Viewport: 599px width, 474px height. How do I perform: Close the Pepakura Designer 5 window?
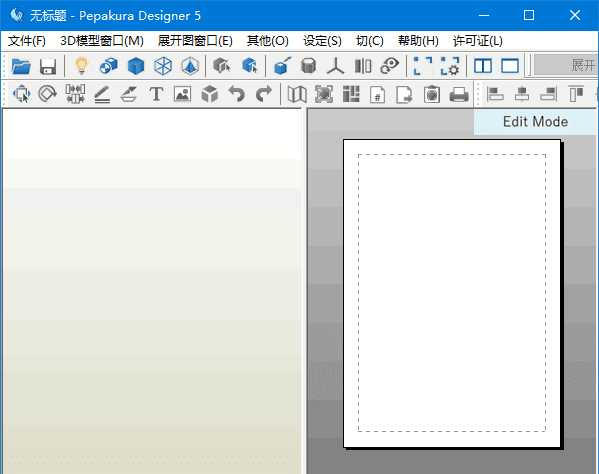tap(575, 15)
